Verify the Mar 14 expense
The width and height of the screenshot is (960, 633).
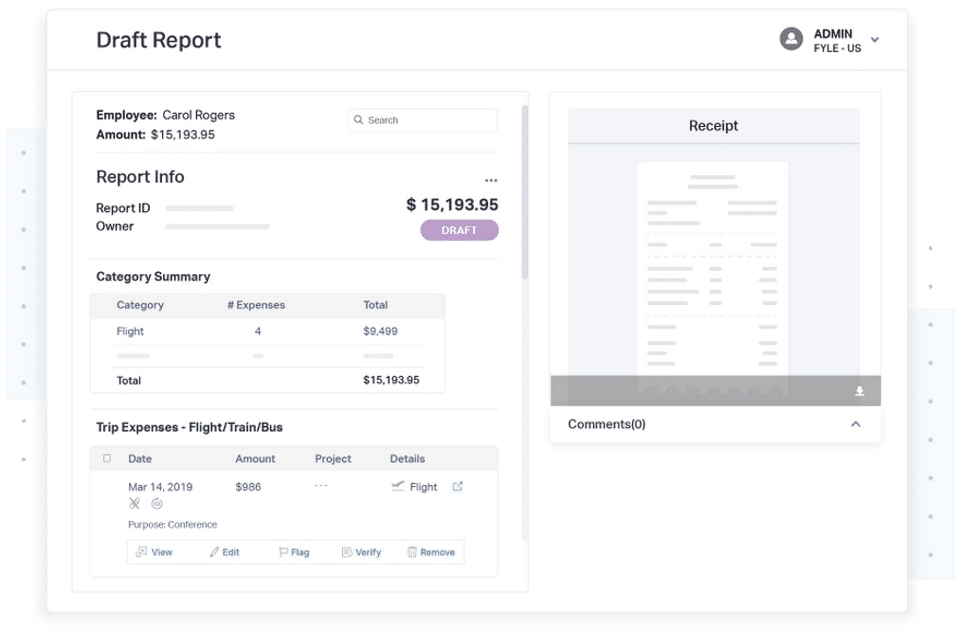361,552
